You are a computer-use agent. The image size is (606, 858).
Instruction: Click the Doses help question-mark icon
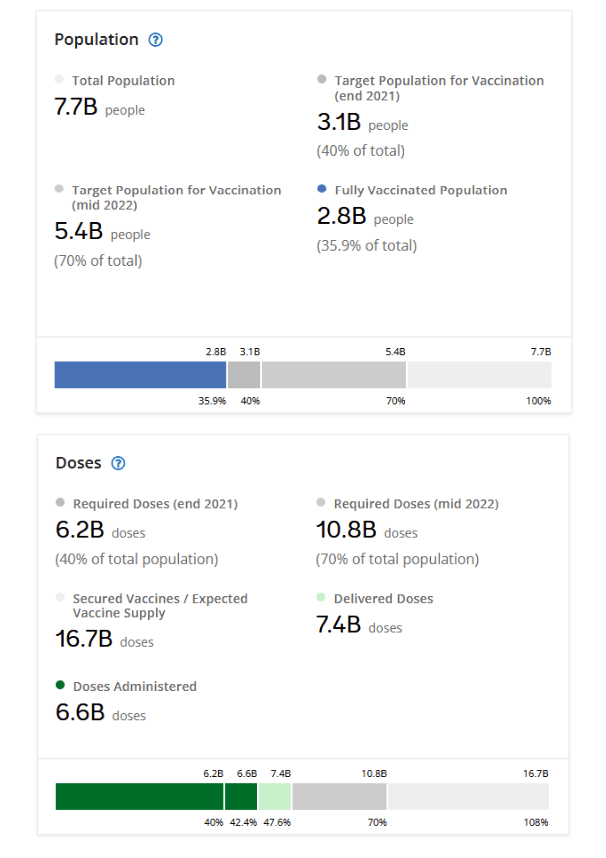point(118,463)
